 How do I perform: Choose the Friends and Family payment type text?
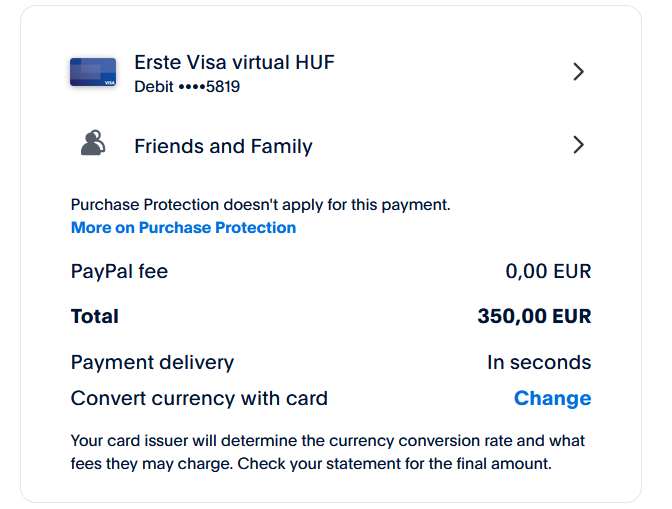pos(223,146)
